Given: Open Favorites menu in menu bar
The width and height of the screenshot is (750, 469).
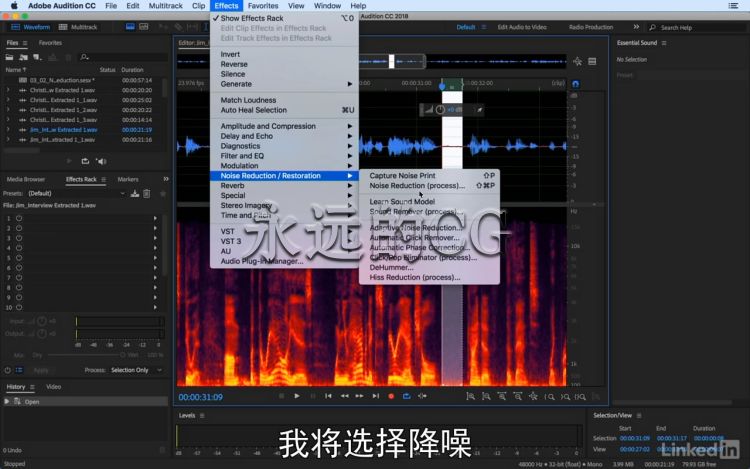Looking at the screenshot, I should (x=263, y=6).
